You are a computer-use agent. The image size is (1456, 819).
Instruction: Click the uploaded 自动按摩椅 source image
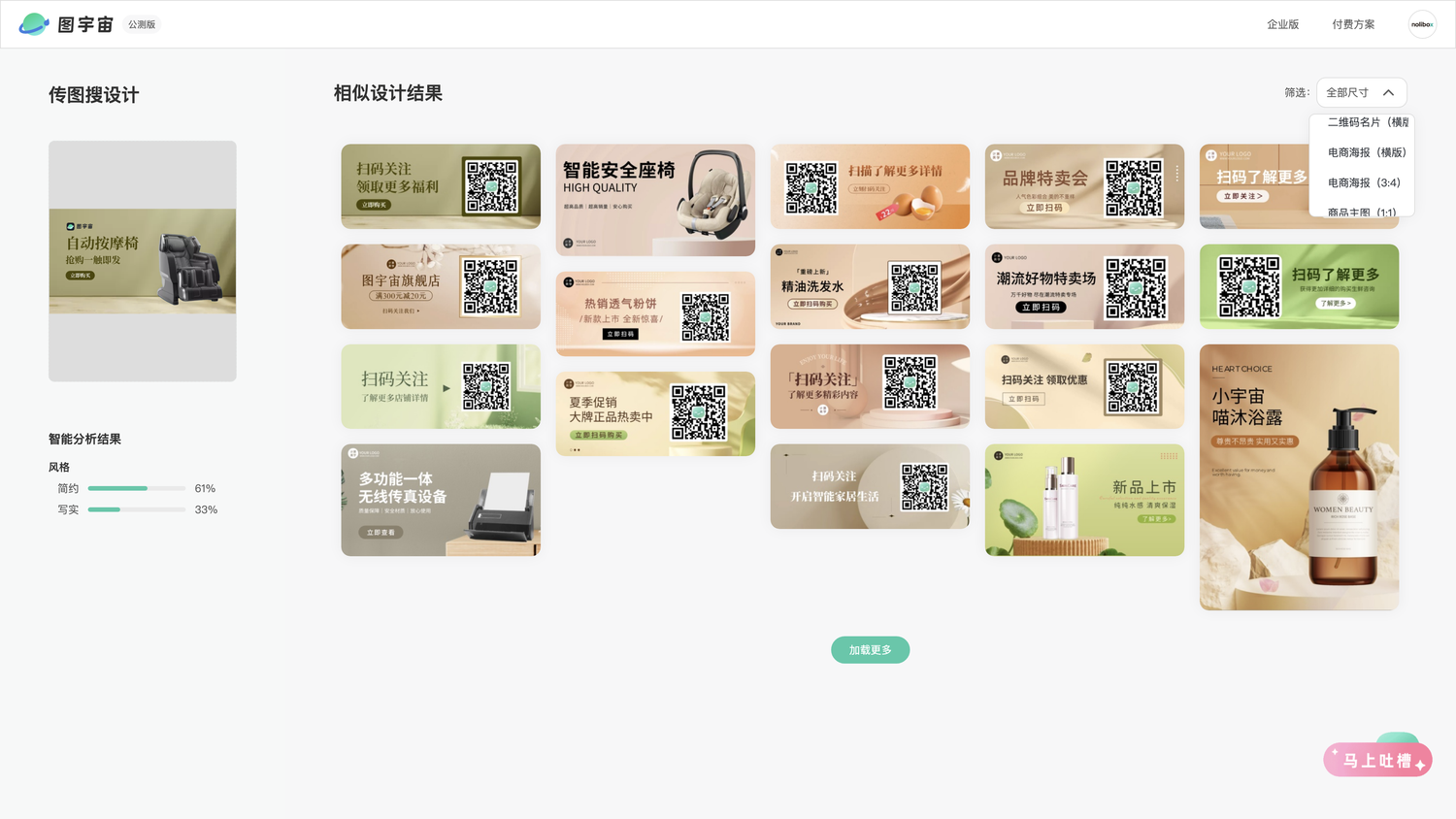tap(143, 261)
